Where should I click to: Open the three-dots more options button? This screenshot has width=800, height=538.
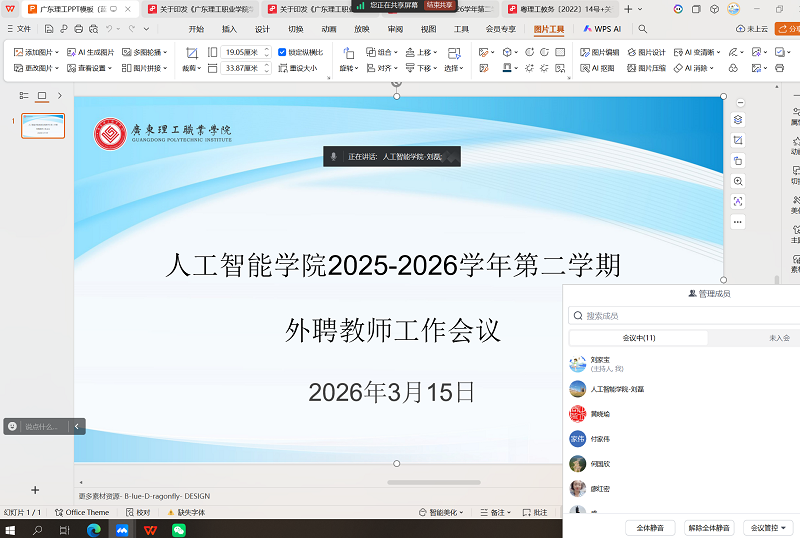point(738,222)
